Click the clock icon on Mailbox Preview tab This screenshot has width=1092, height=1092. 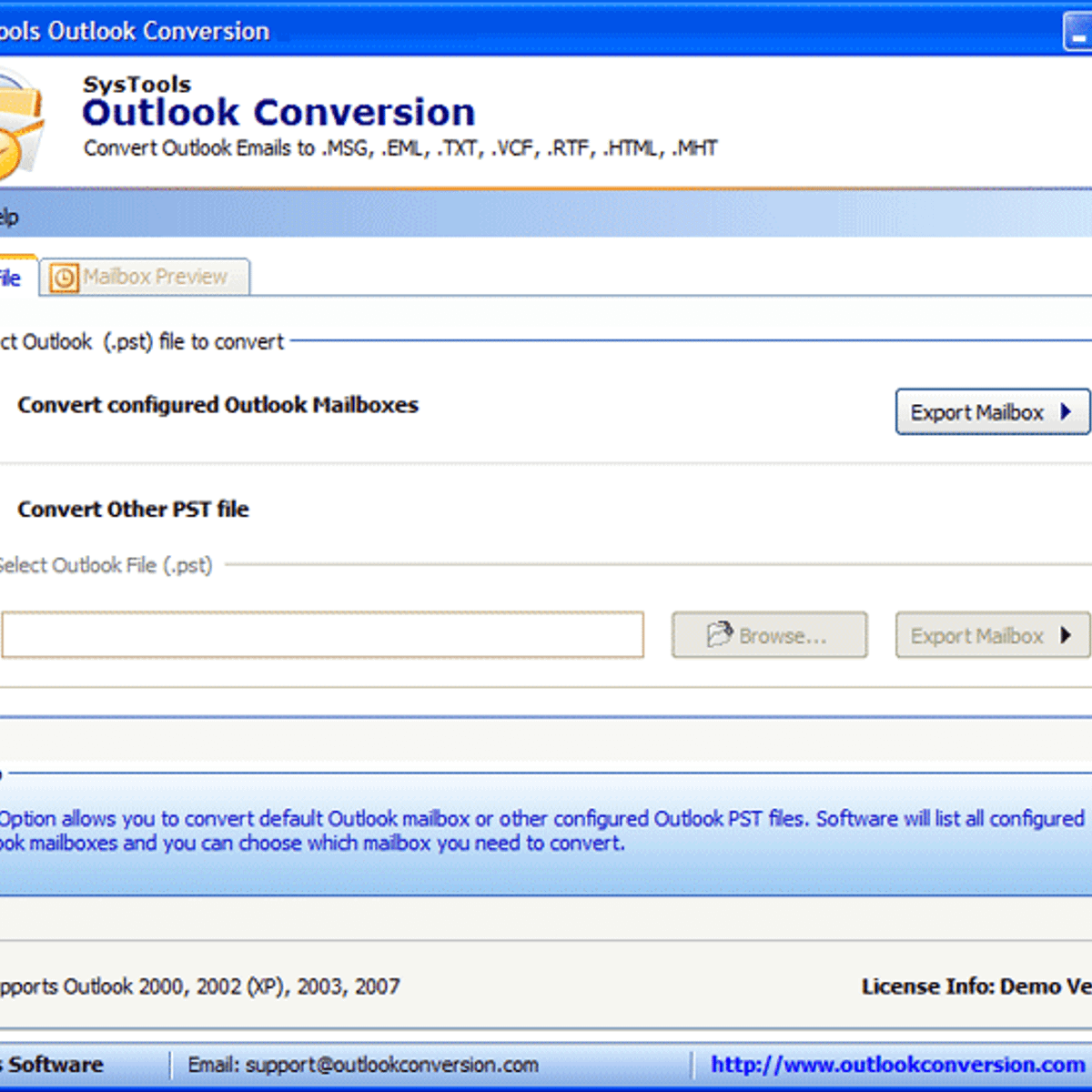click(x=64, y=278)
